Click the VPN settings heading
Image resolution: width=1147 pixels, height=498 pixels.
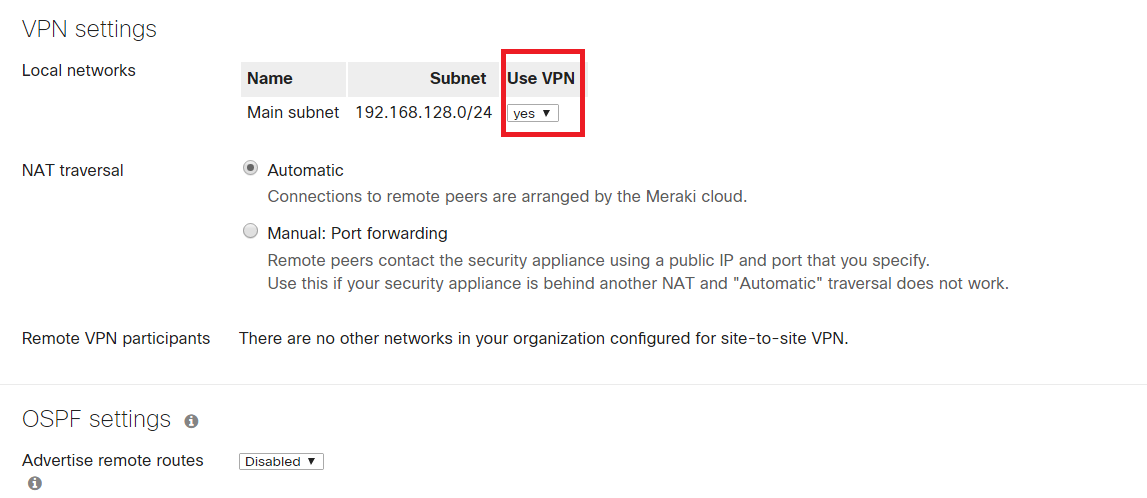coord(89,29)
